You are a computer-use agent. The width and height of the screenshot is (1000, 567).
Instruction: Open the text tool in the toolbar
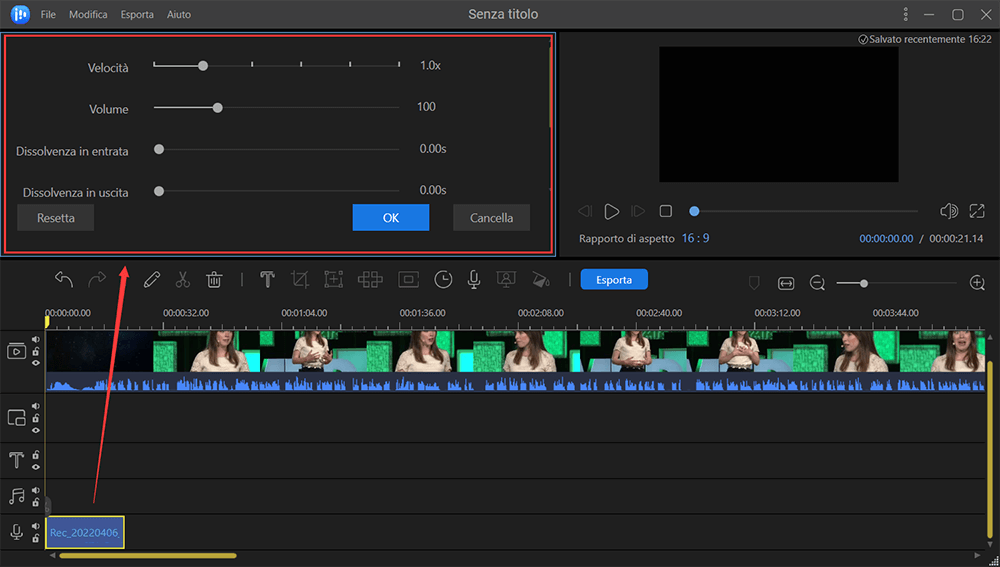click(267, 280)
